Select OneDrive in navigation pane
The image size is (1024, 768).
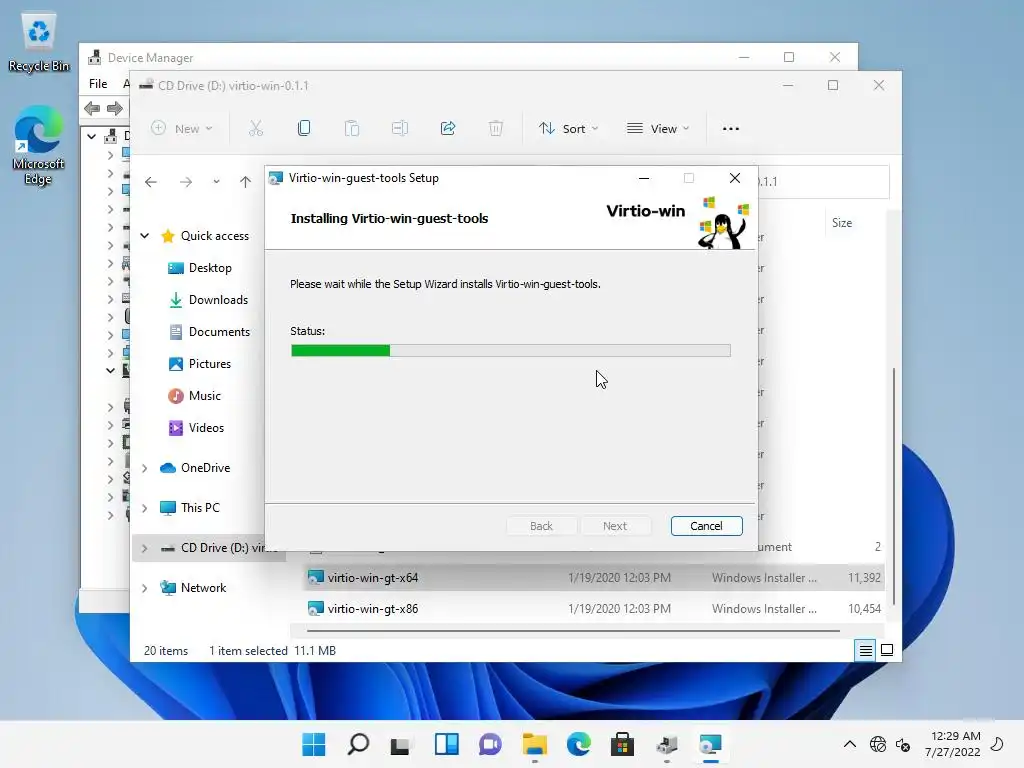(195, 468)
